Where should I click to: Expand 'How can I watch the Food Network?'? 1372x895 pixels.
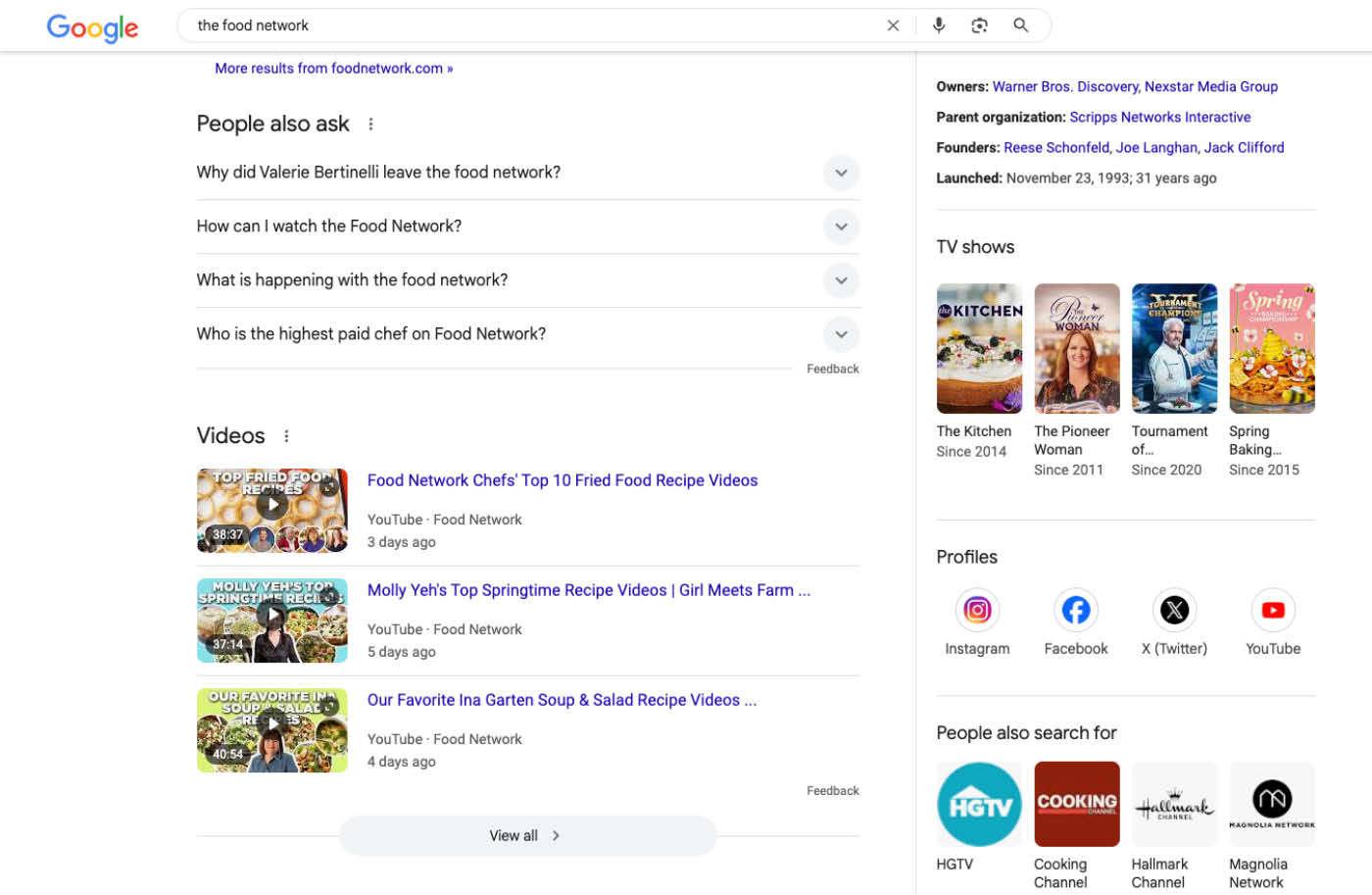tap(841, 226)
